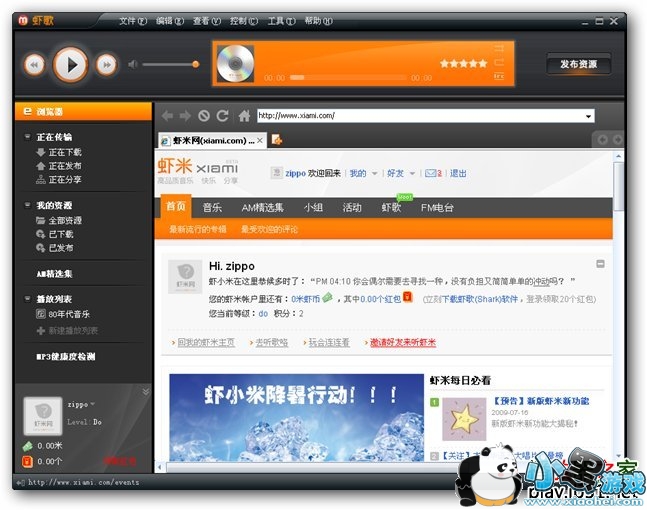Image resolution: width=647 pixels, height=510 pixels.
Task: Click the previous track button
Action: click(x=34, y=65)
